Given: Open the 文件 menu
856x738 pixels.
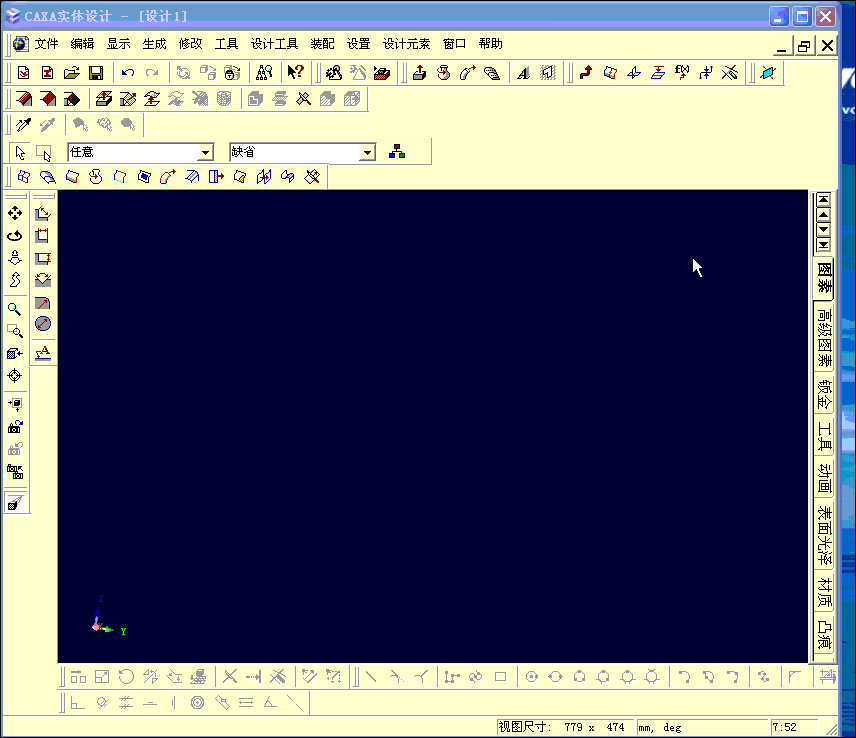Looking at the screenshot, I should (46, 44).
